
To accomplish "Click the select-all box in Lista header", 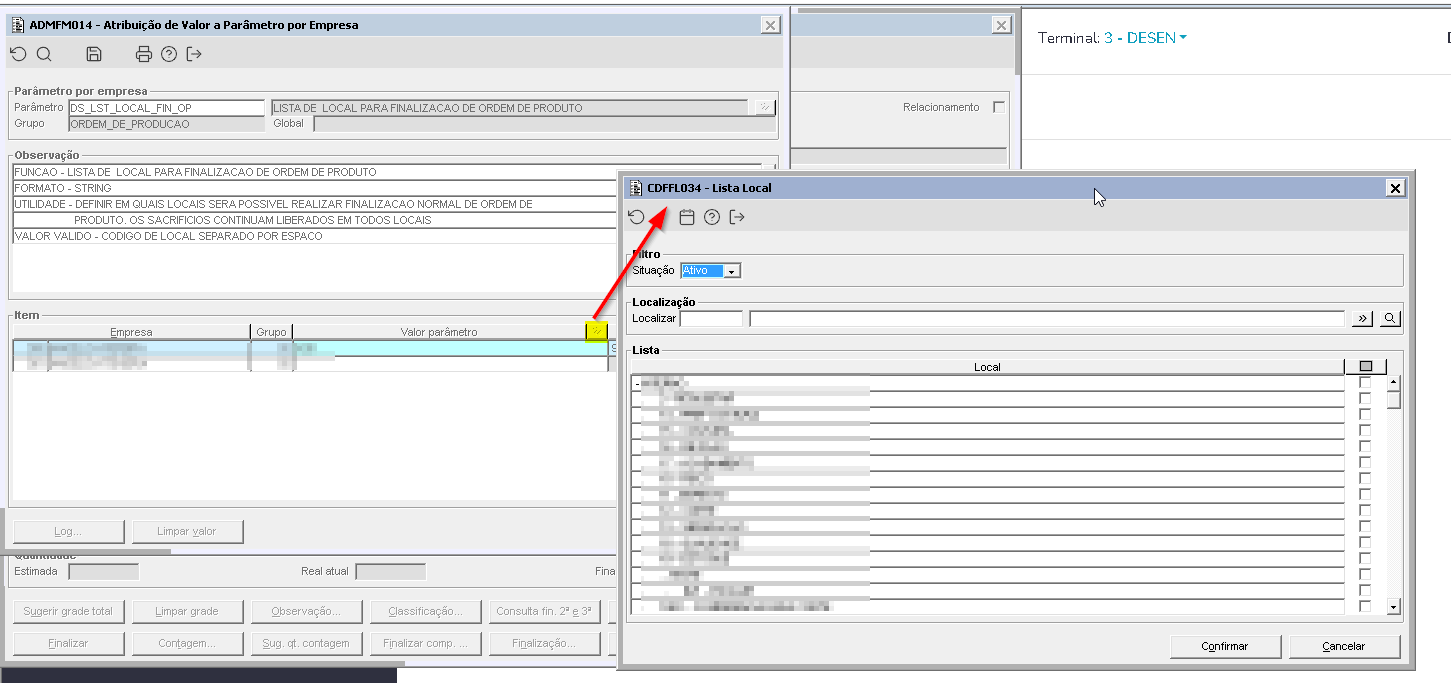I will 1366,367.
